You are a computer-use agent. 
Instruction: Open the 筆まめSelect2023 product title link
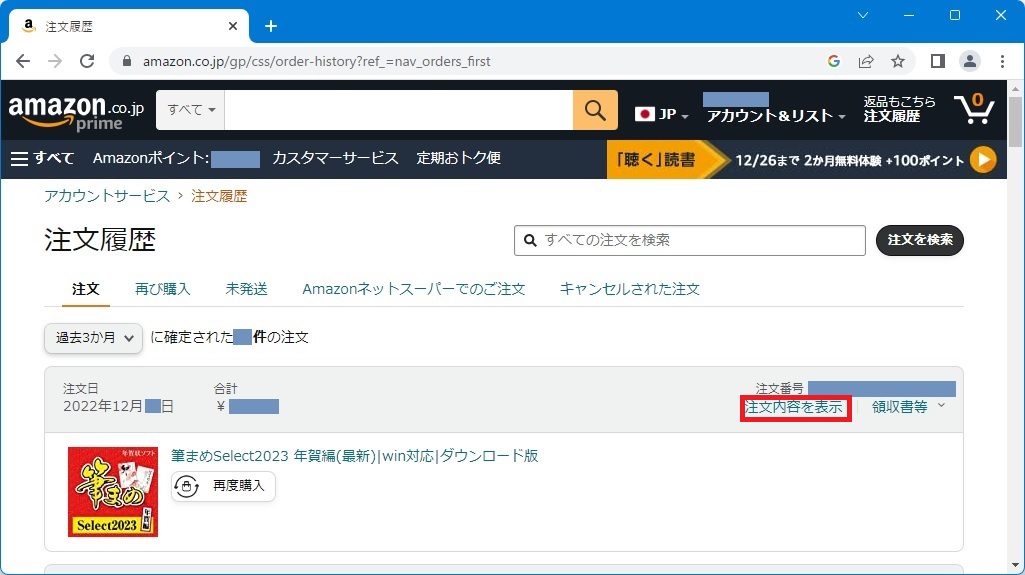[354, 456]
